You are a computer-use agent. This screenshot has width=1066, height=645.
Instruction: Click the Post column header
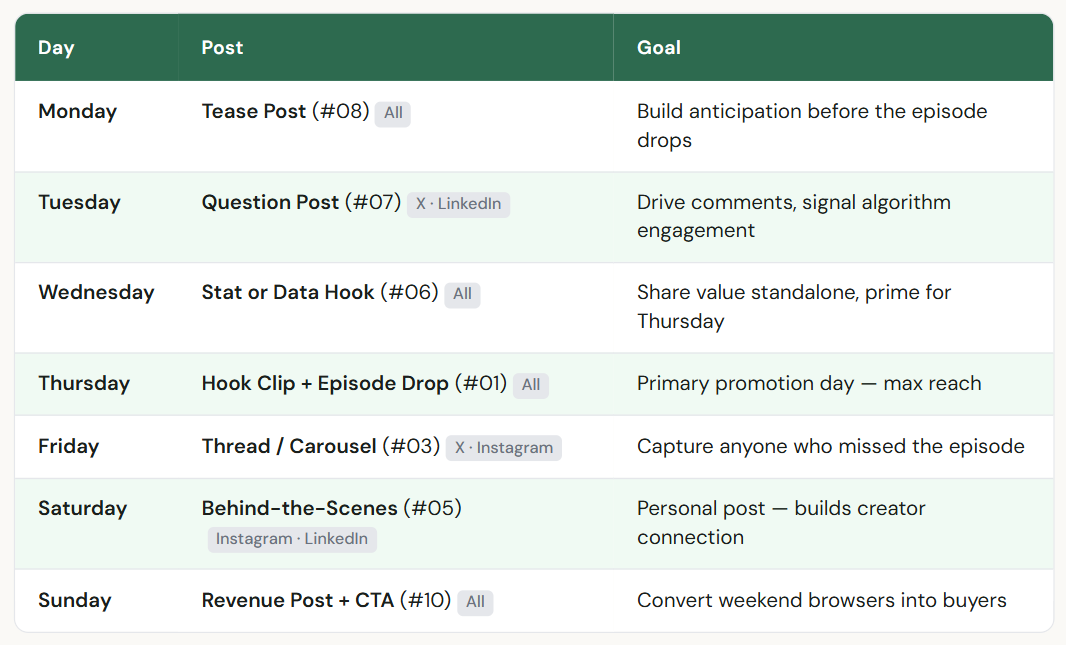pyautogui.click(x=222, y=47)
